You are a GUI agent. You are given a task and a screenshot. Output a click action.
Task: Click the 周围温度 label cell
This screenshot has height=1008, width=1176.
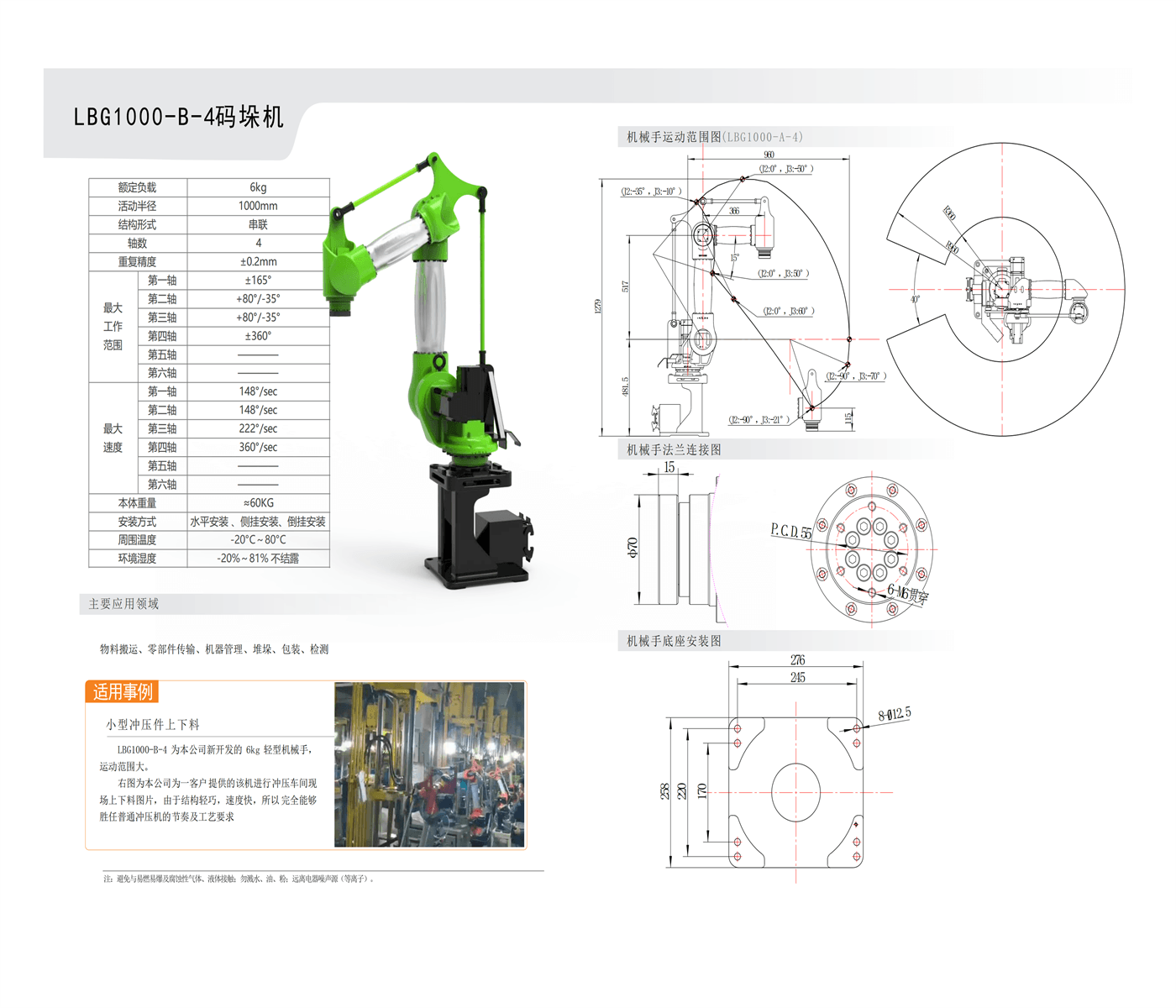(x=138, y=540)
